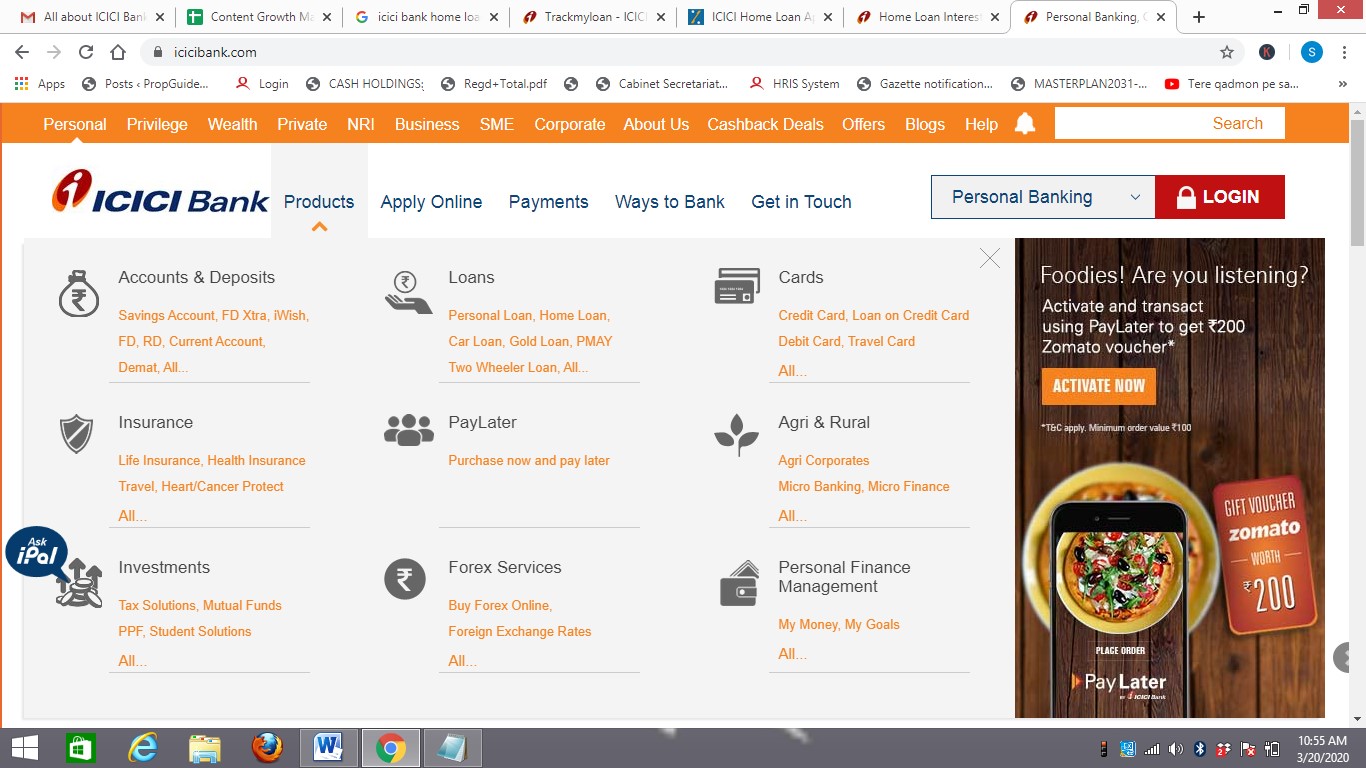This screenshot has width=1366, height=768.
Task: Open the Personal Banking dropdown
Action: pos(1042,197)
